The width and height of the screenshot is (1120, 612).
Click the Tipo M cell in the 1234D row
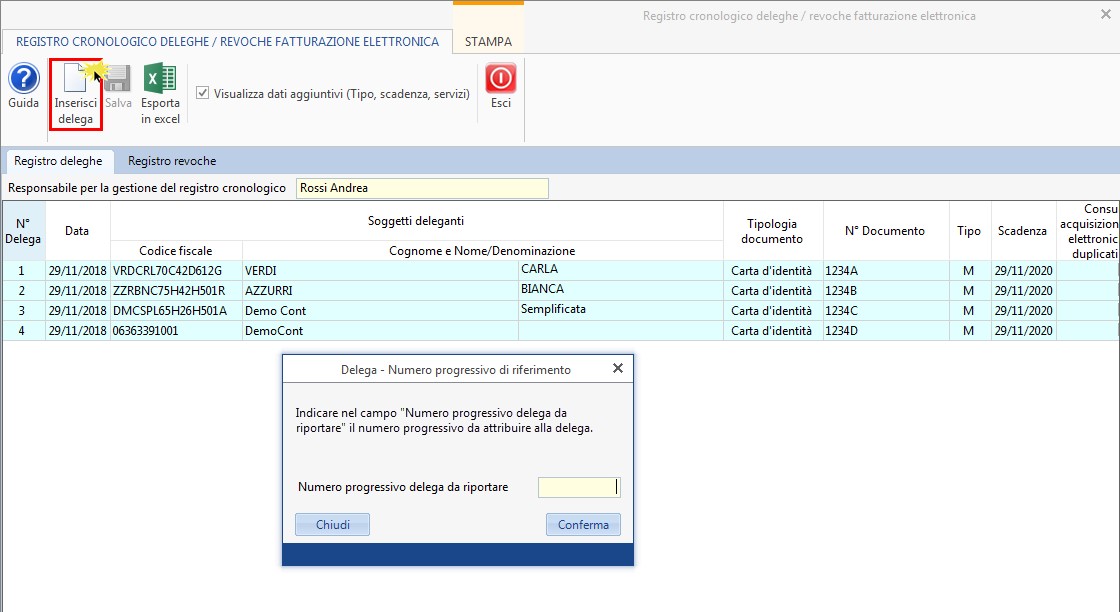969,331
